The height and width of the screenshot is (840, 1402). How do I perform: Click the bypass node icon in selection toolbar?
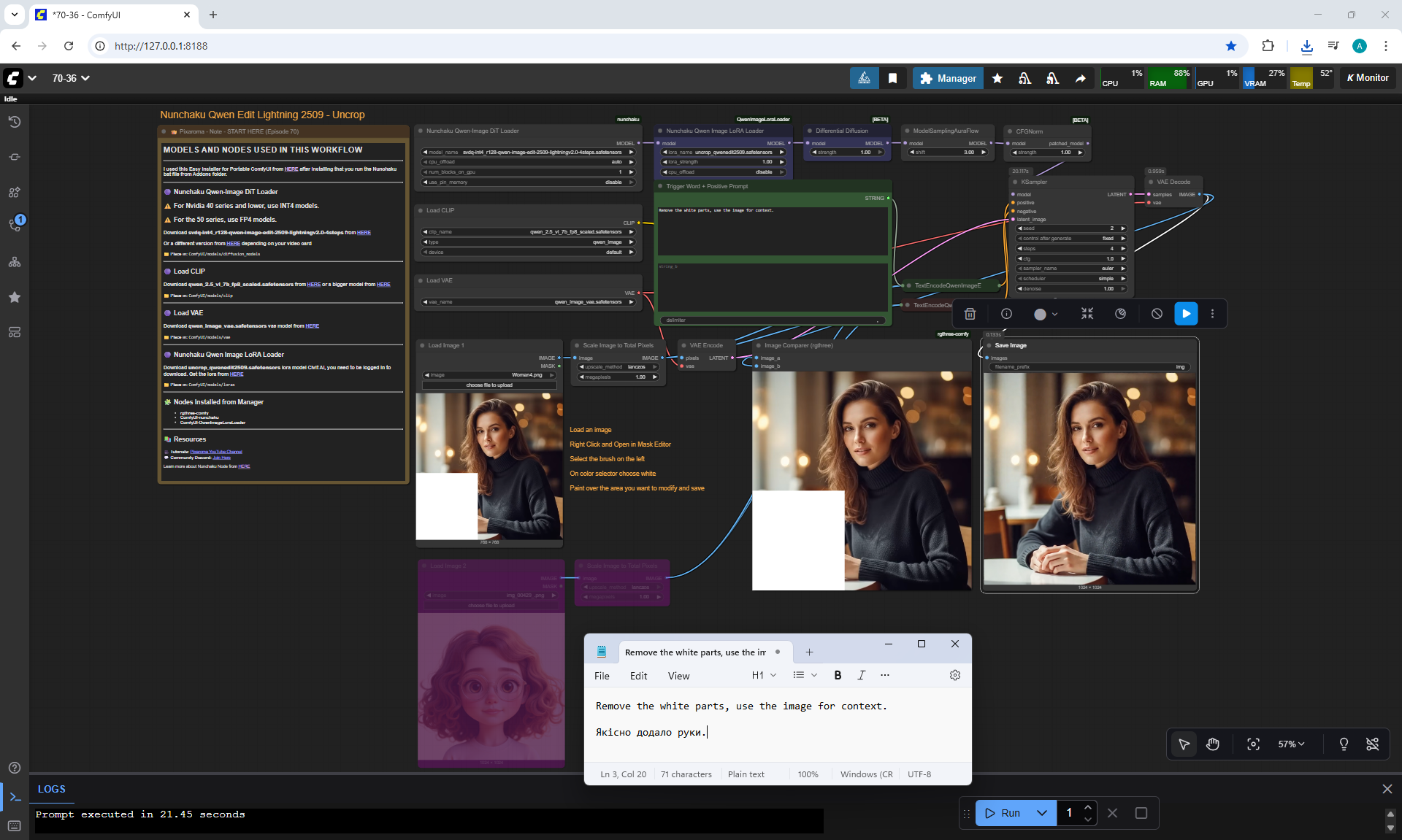click(x=1157, y=314)
